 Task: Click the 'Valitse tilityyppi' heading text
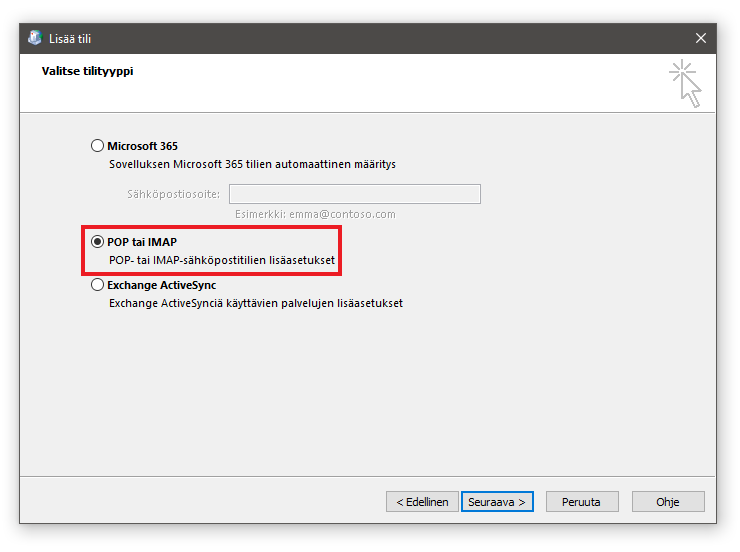(87, 71)
